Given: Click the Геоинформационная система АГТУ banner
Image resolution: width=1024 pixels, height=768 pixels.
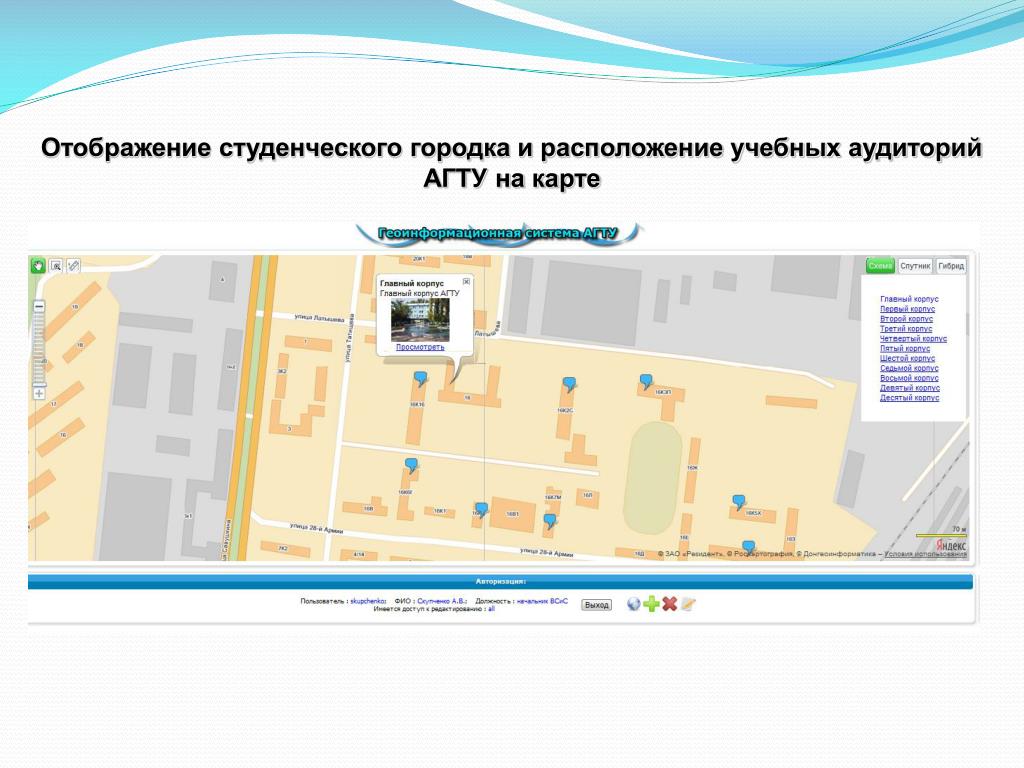Looking at the screenshot, I should pos(498,233).
